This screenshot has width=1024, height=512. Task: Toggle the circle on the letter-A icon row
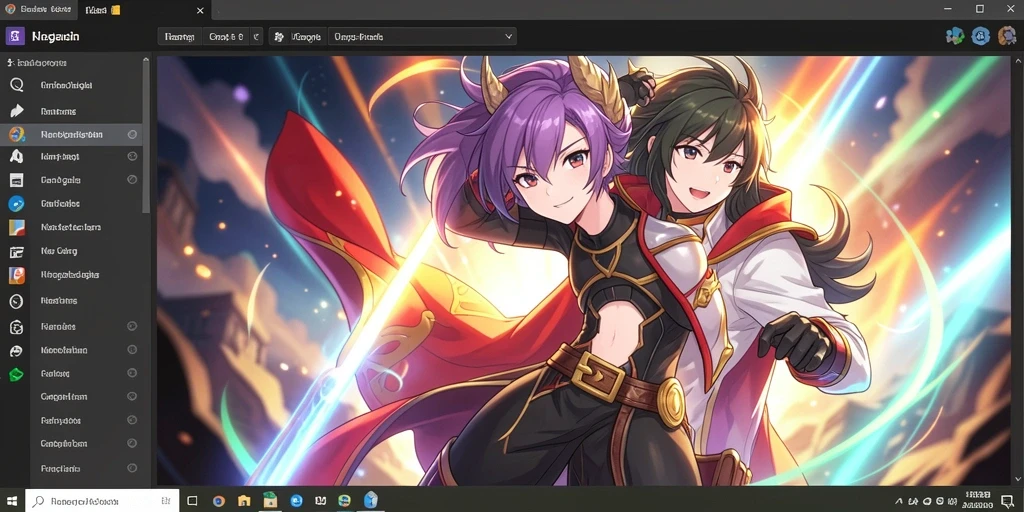coord(132,156)
